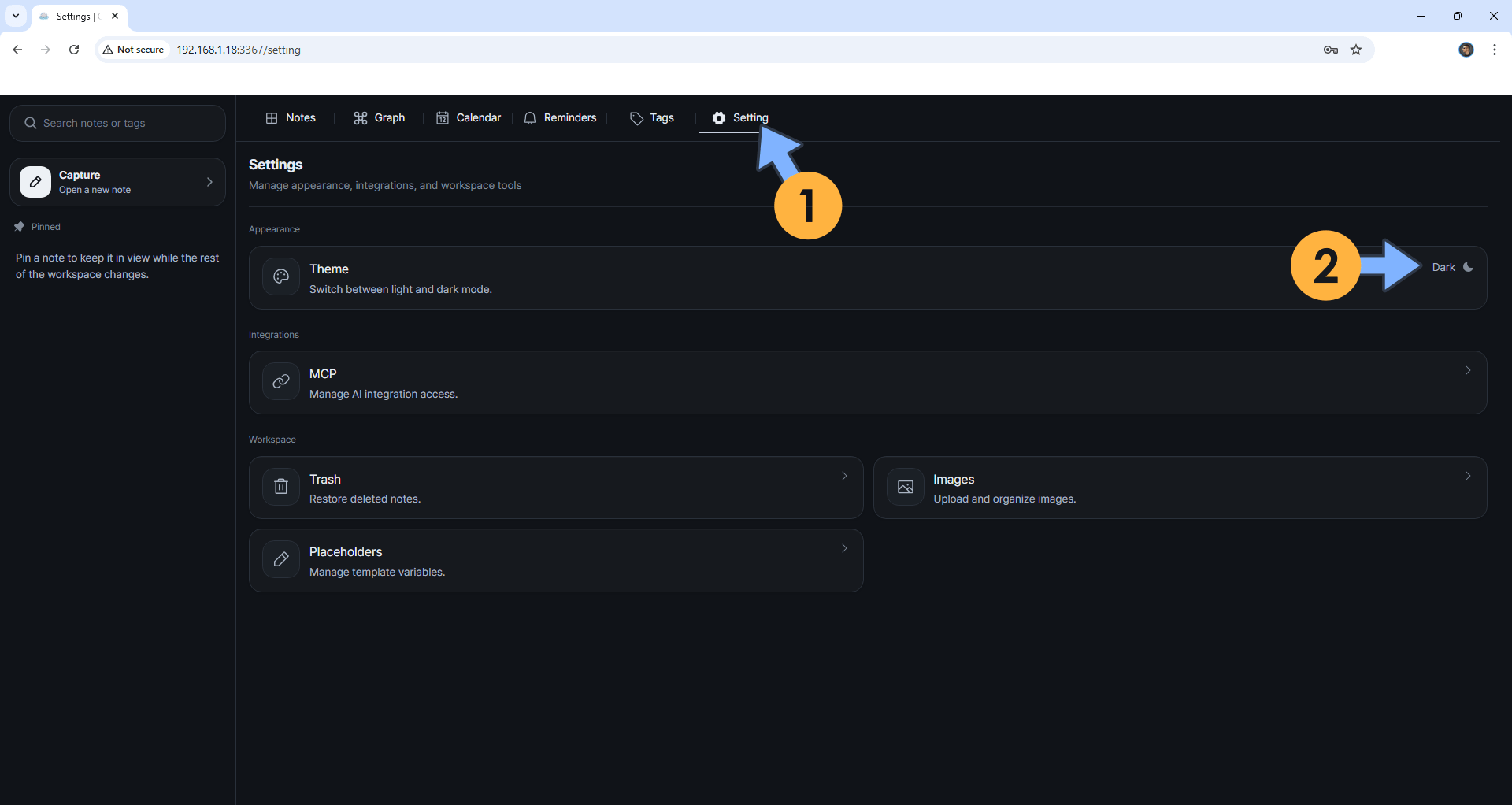This screenshot has height=805, width=1512.
Task: Click the Reminders bell icon
Action: (x=530, y=117)
